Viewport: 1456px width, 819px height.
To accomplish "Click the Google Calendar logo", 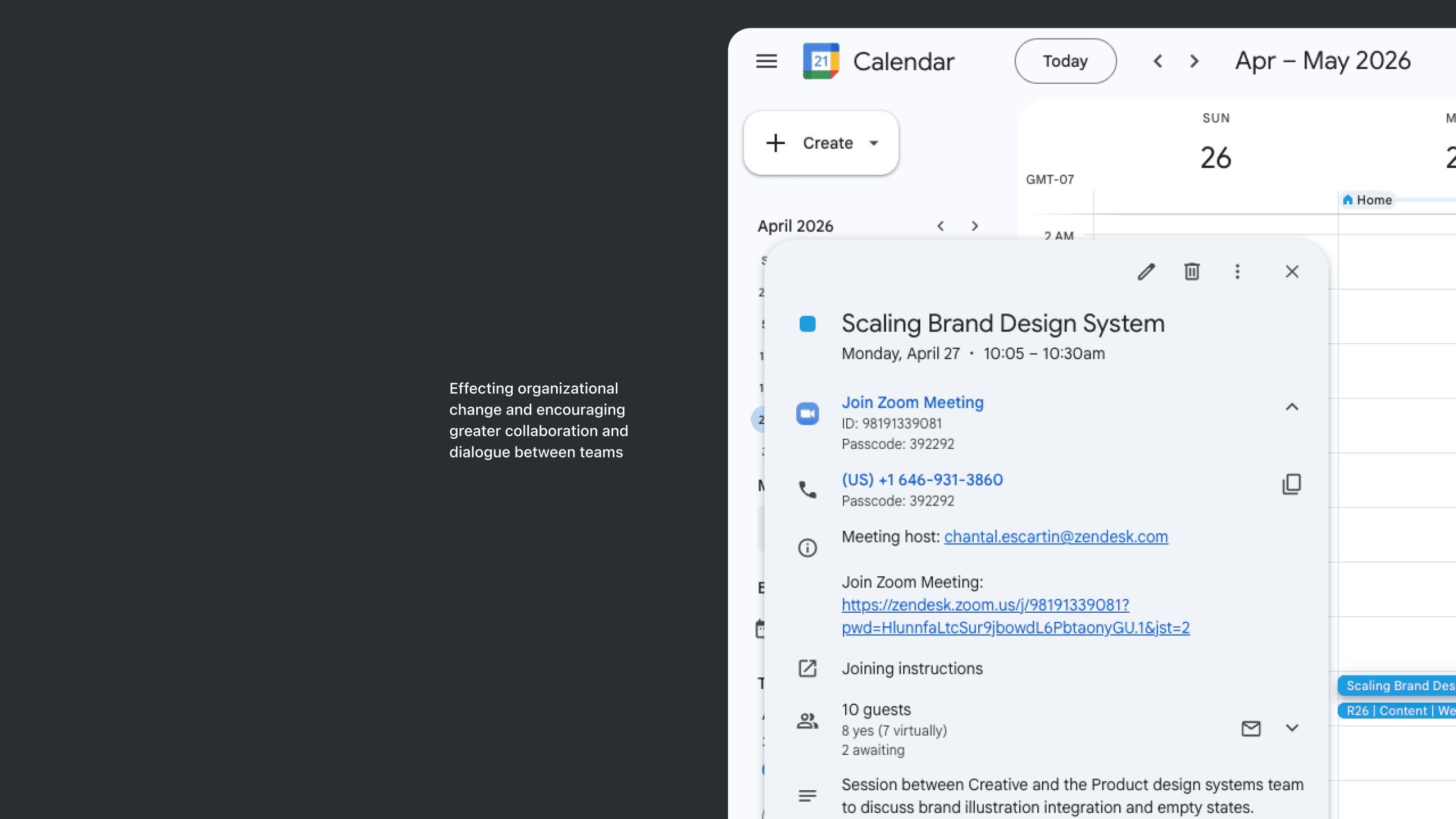I will click(821, 61).
